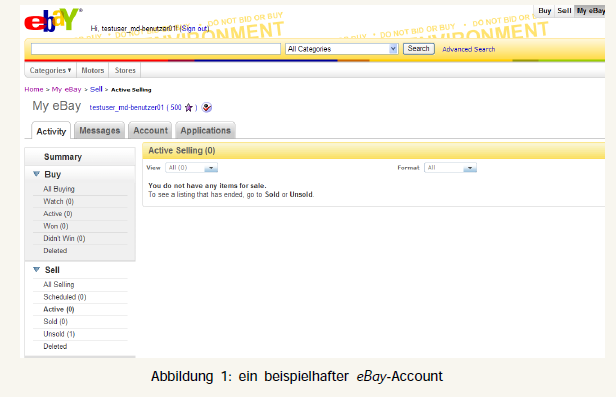Focus the main search input field
Viewport: 616px width, 397px height.
(x=156, y=49)
